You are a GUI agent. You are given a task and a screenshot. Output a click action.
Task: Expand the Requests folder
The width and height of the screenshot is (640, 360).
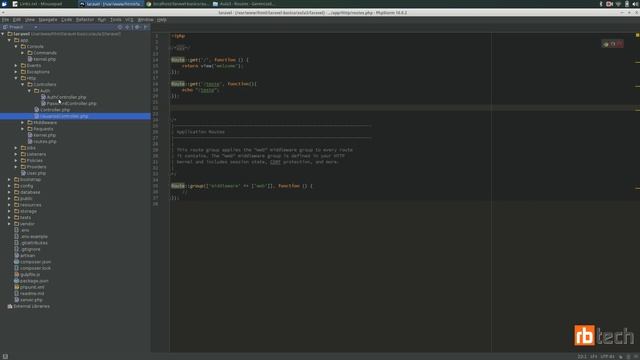tap(23, 129)
